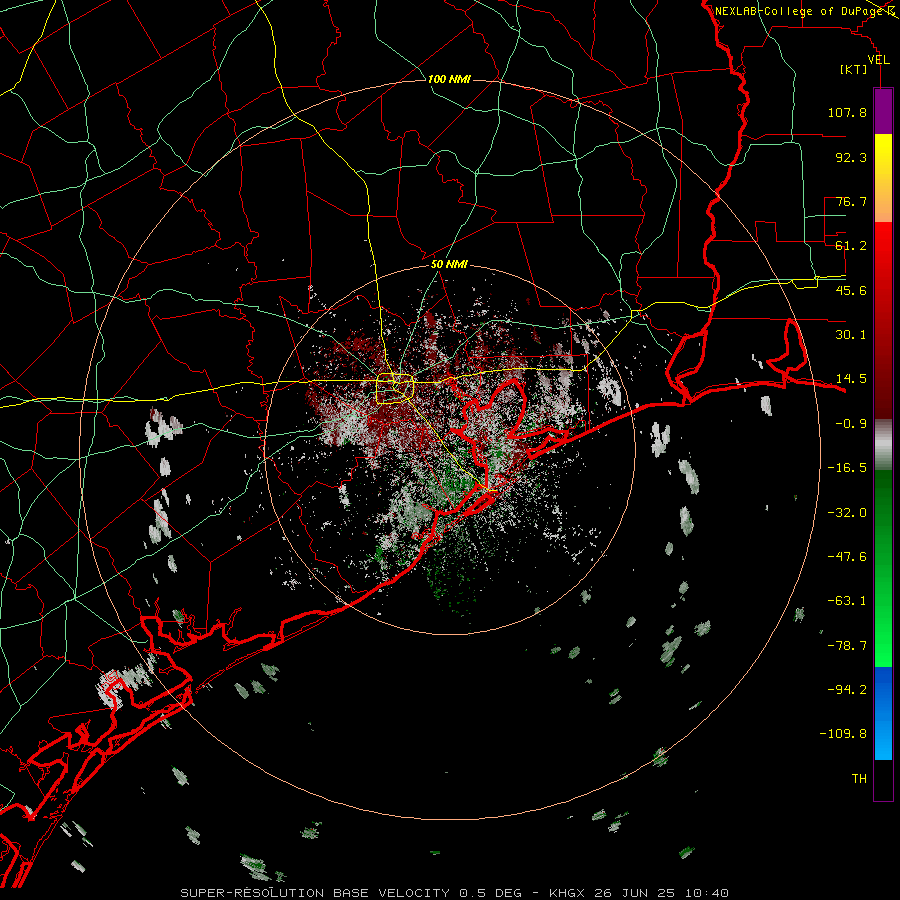Click the KHGX station identifier in caption
The image size is (900, 900).
(567, 893)
